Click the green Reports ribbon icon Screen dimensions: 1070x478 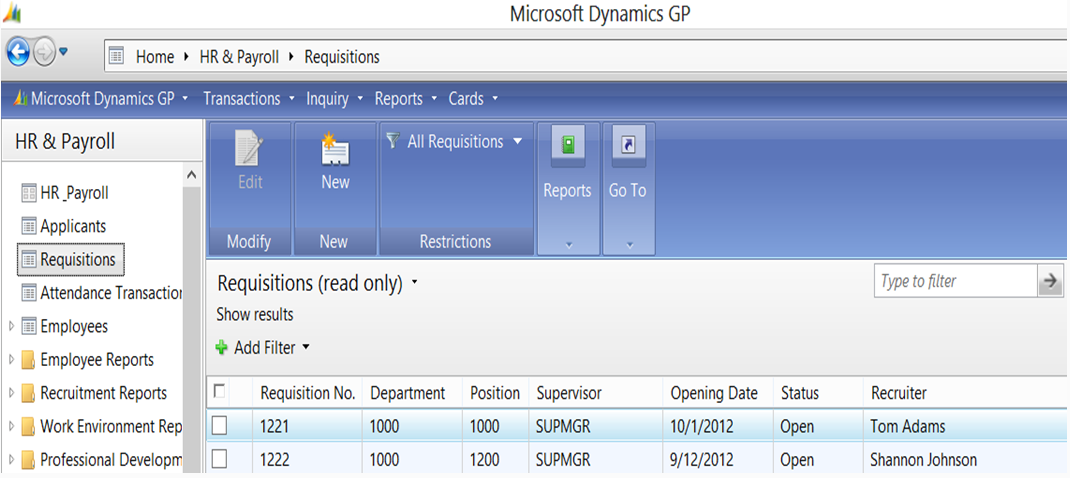568,145
